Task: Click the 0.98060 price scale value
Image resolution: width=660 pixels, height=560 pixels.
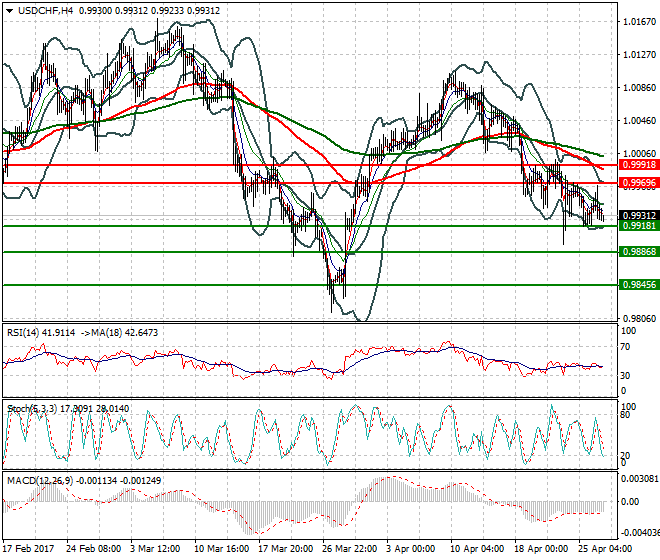Action: coord(639,319)
